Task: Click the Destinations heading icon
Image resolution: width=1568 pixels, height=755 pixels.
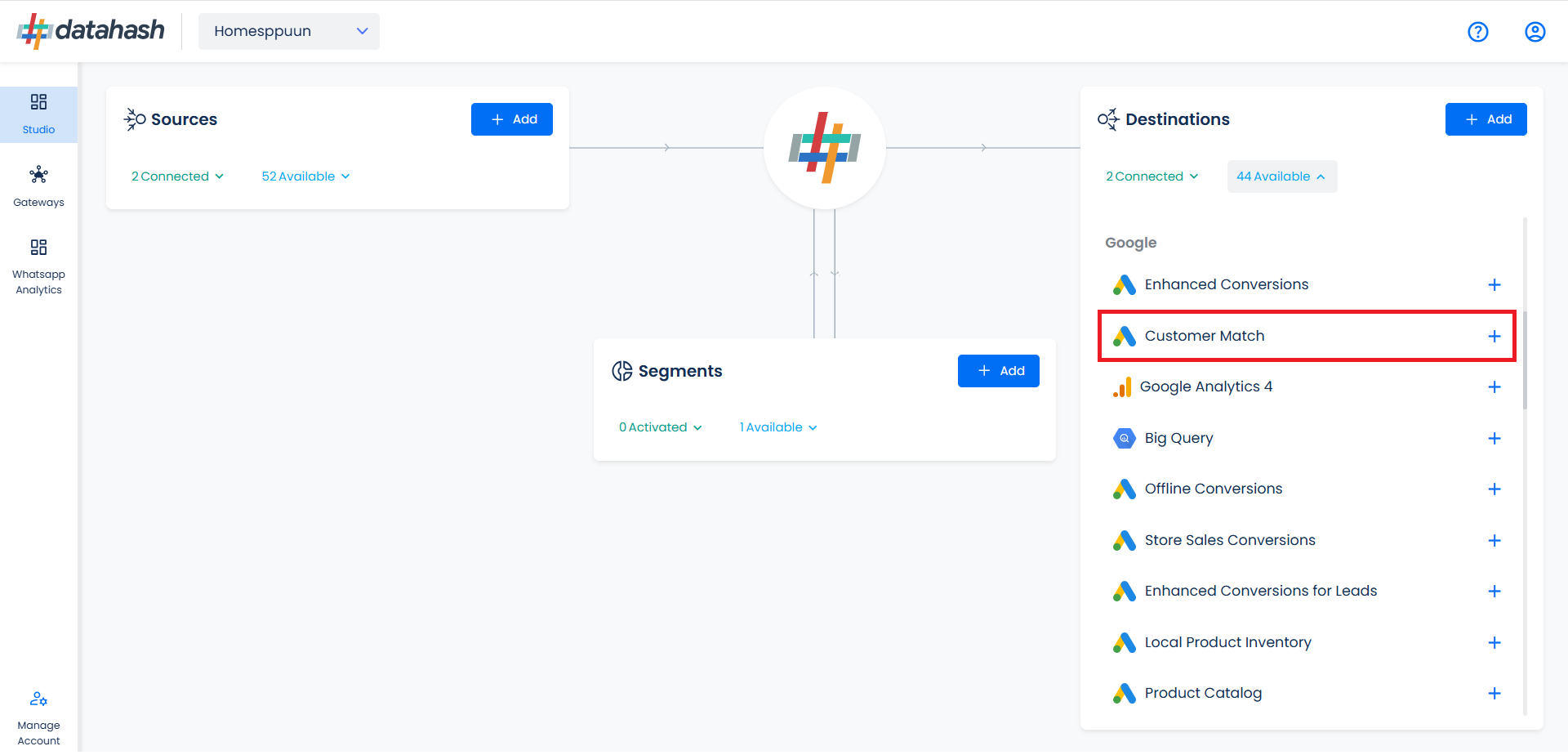Action: (1108, 119)
